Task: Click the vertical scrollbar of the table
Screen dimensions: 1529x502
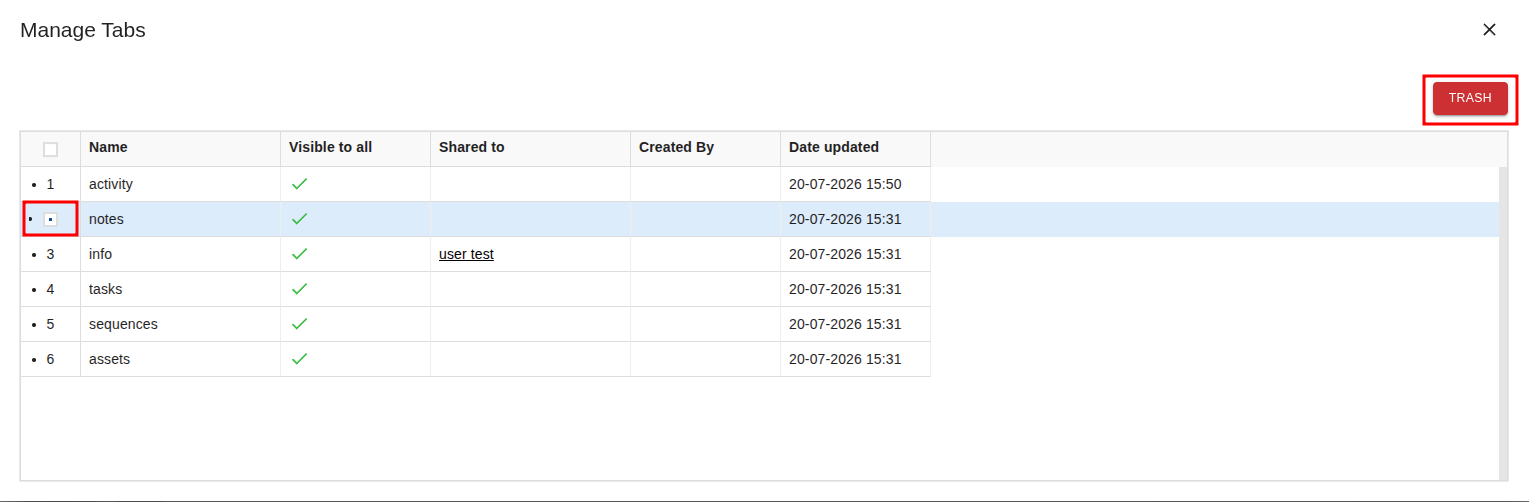Action: pyautogui.click(x=1503, y=323)
